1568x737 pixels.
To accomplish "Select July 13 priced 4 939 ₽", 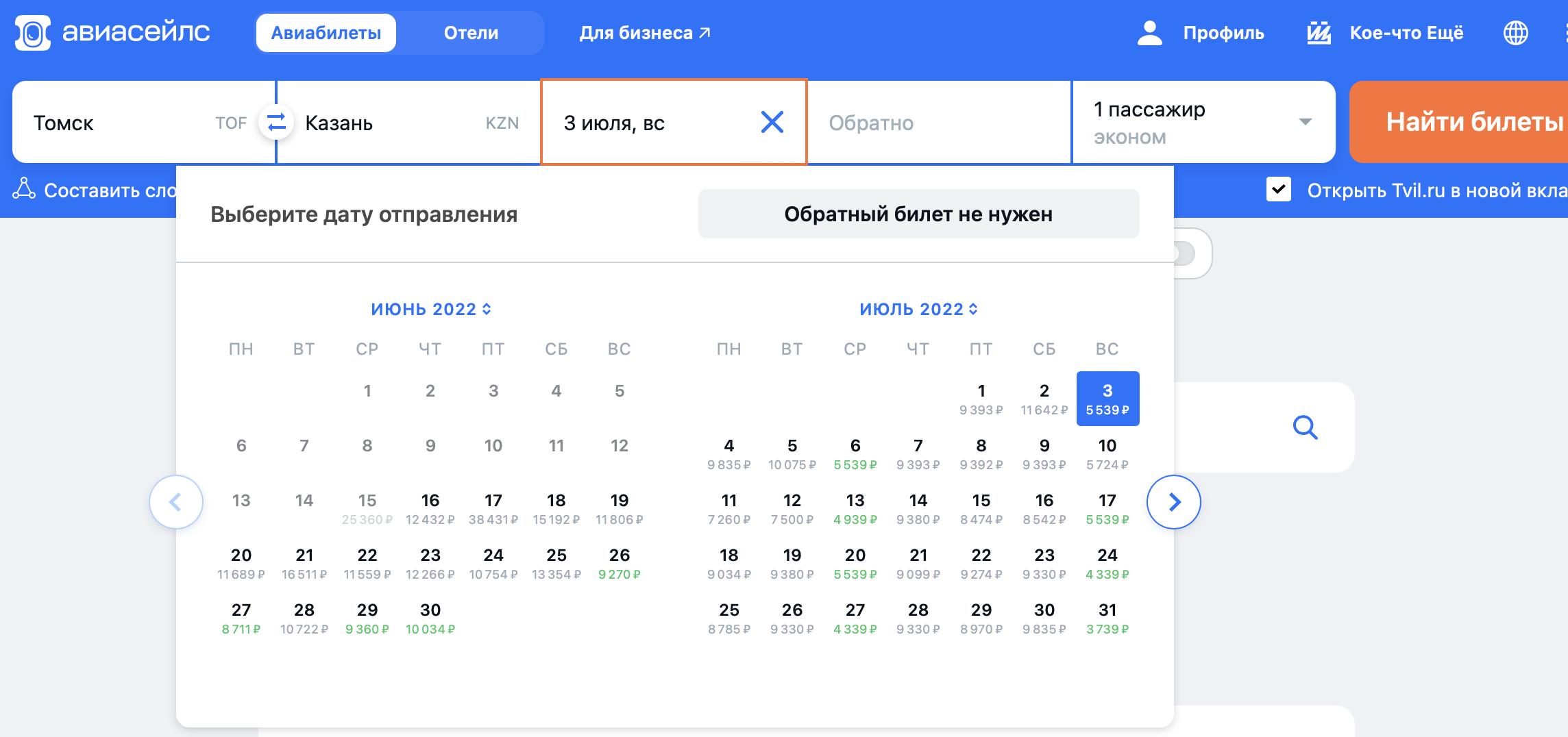I will (x=855, y=508).
